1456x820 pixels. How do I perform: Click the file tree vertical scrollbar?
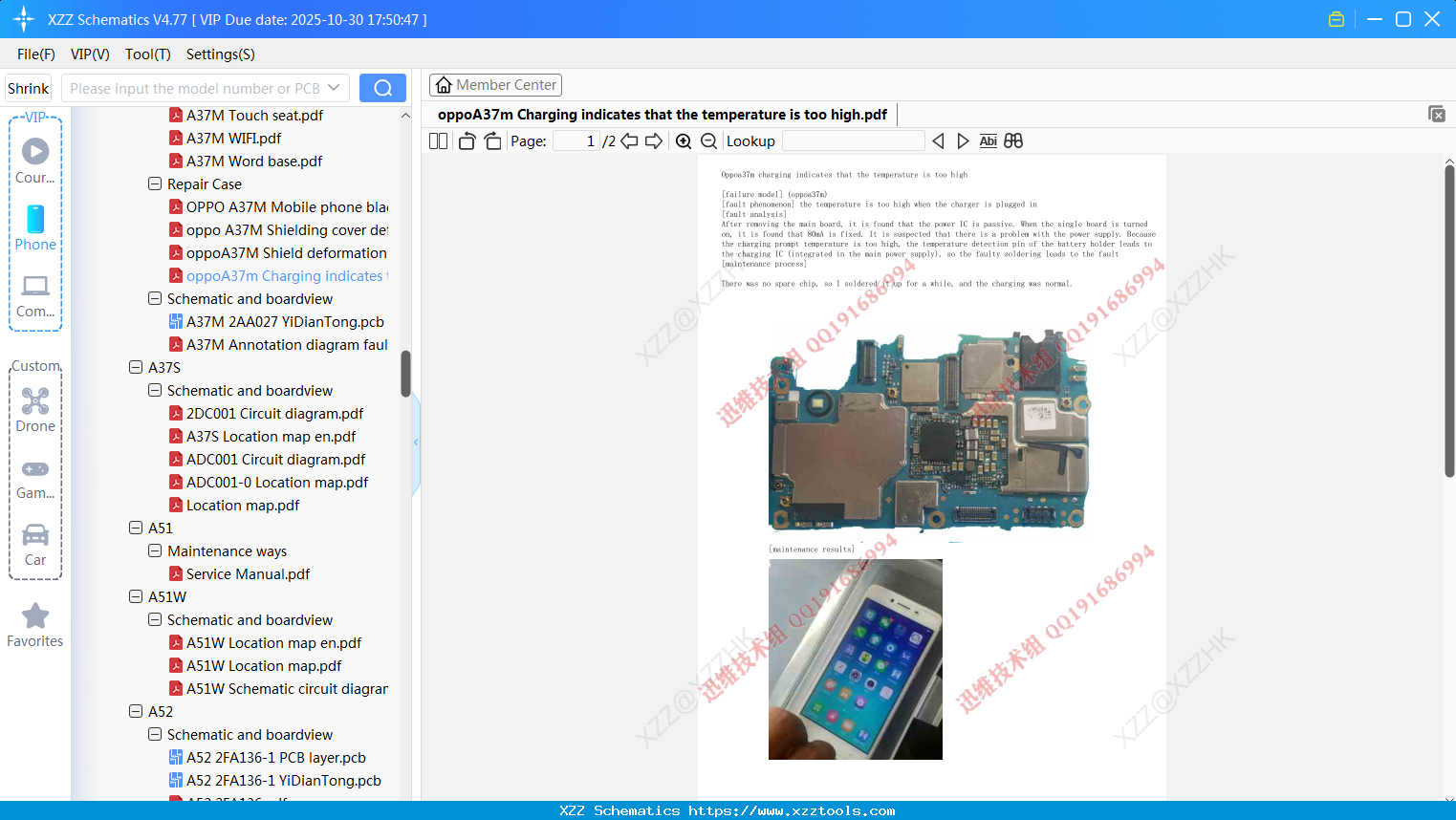tap(405, 374)
